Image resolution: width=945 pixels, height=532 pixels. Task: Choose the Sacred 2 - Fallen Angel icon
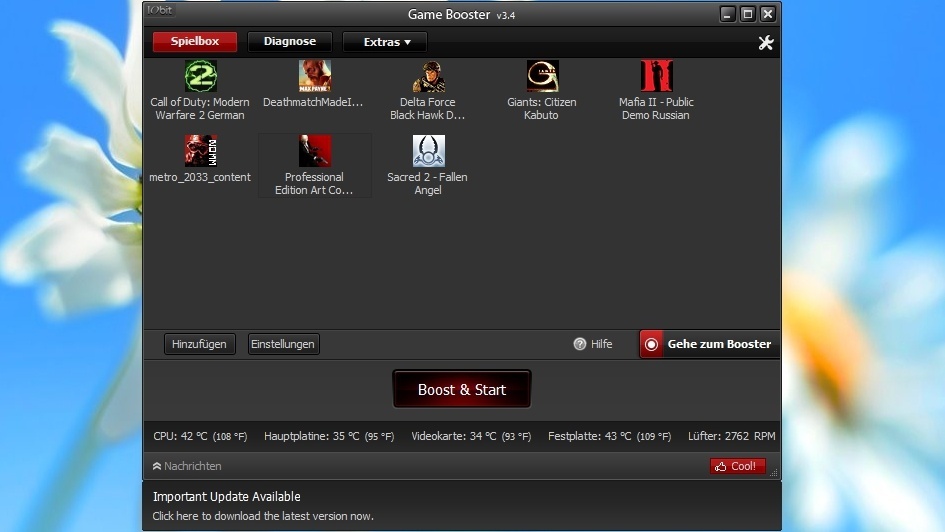428,151
